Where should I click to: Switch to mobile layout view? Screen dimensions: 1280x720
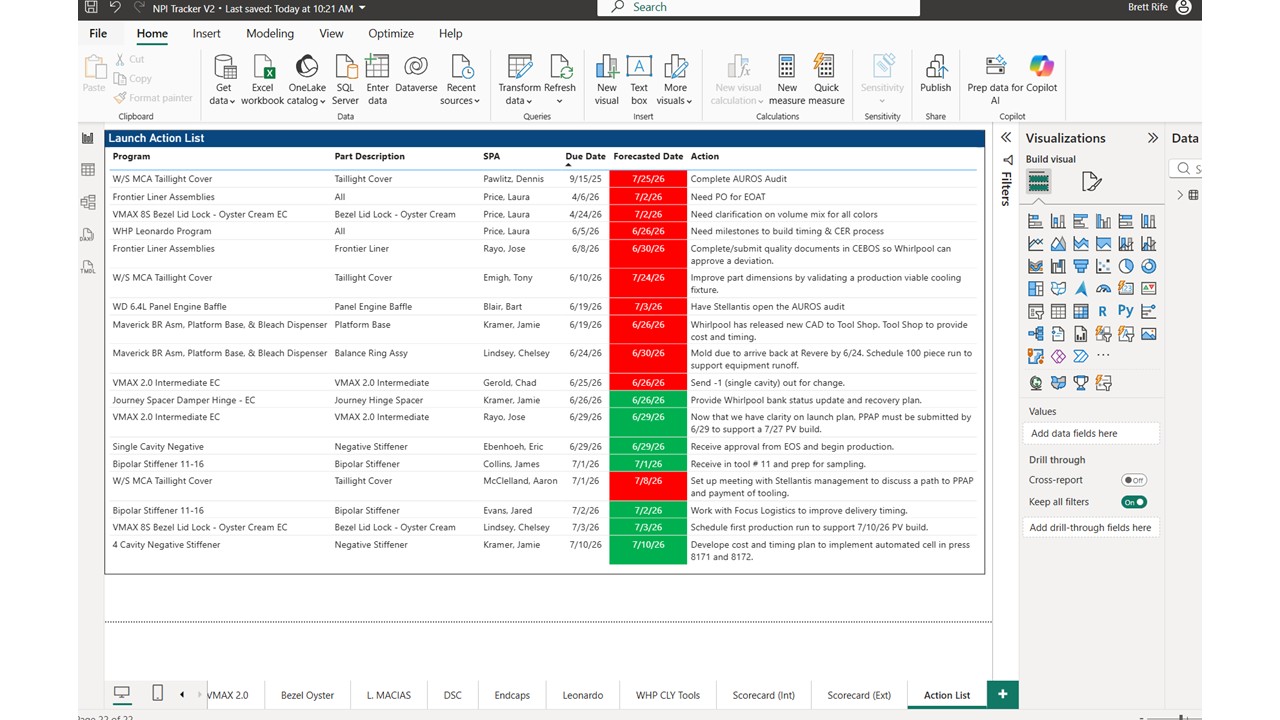click(157, 693)
